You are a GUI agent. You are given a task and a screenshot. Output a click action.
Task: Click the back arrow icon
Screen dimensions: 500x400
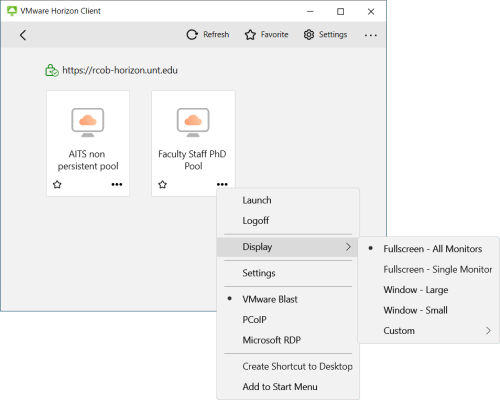(x=23, y=35)
